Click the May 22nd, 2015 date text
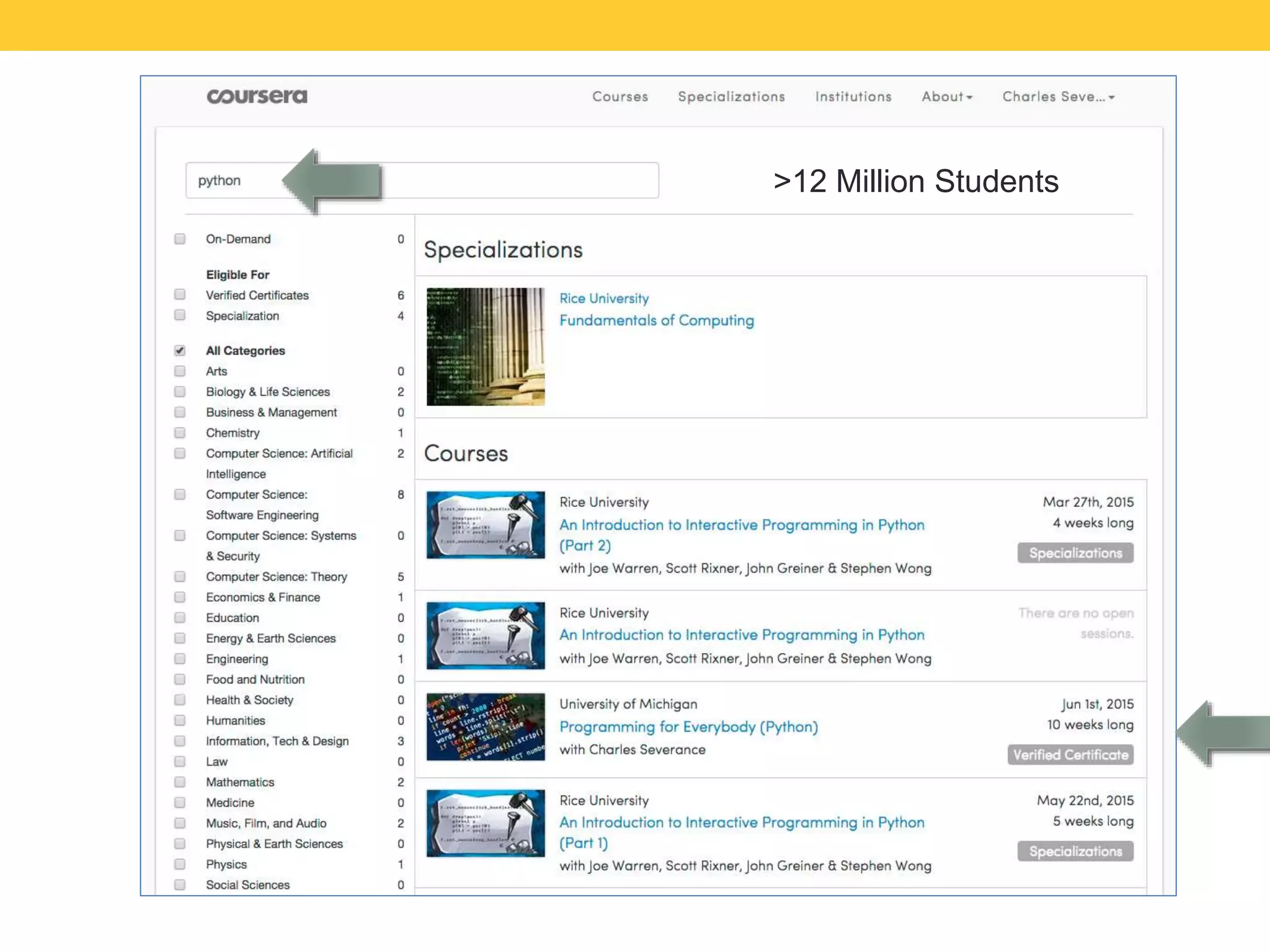Image resolution: width=1270 pixels, height=952 pixels. coord(1085,800)
